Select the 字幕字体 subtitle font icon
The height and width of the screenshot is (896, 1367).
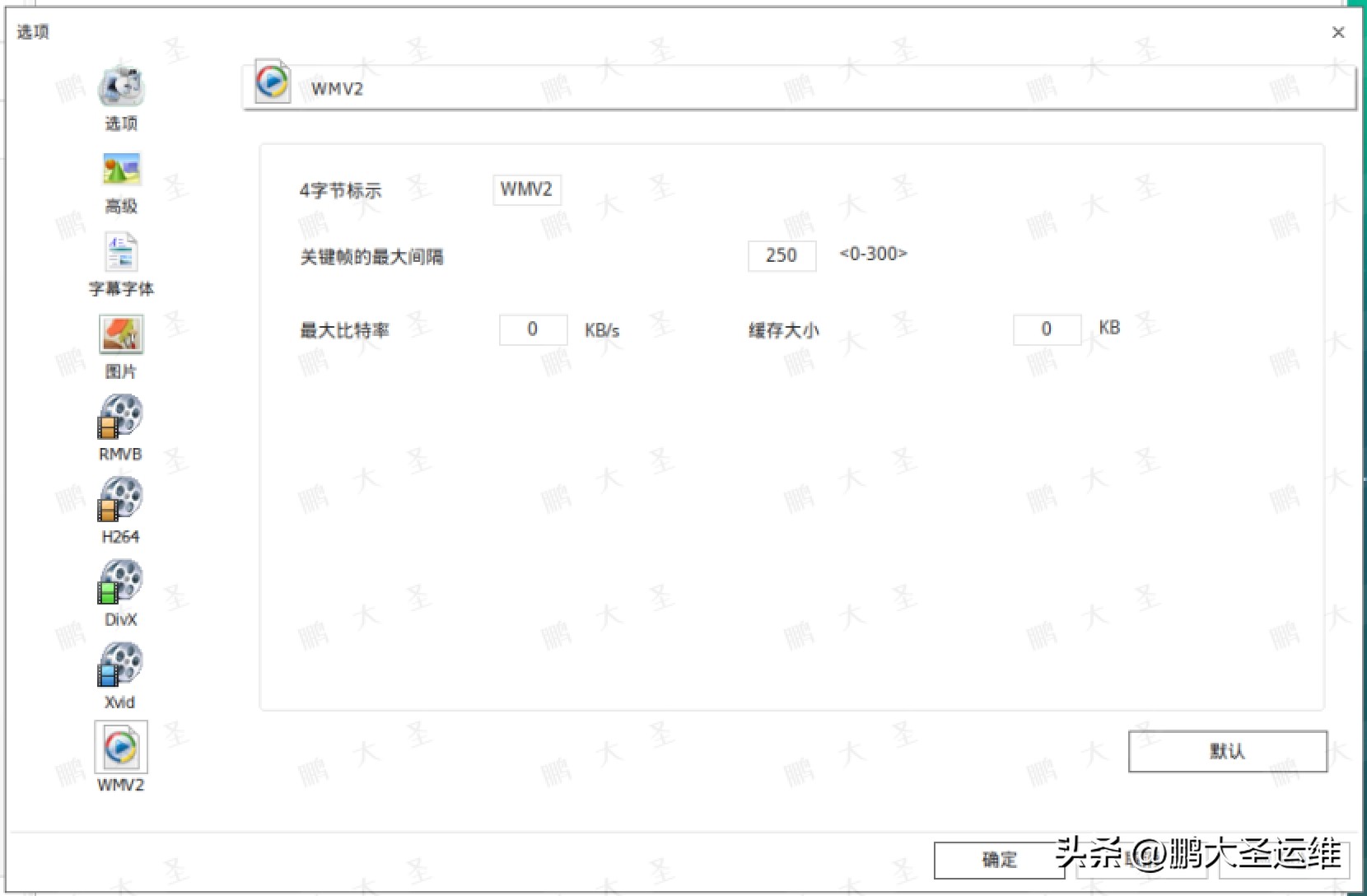[120, 252]
